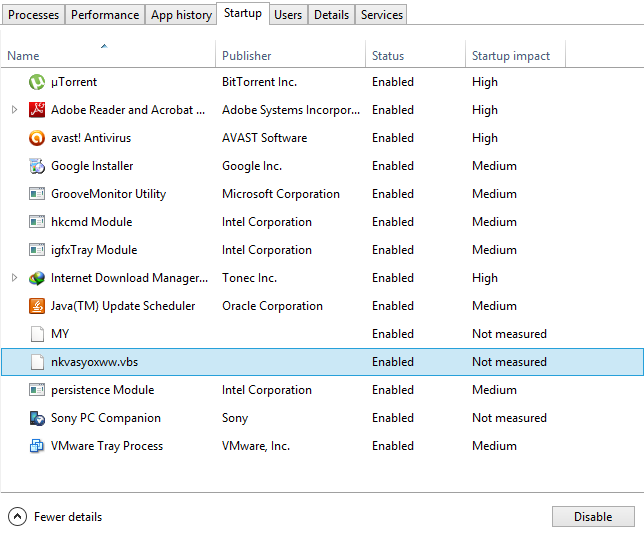This screenshot has width=644, height=541.
Task: Click the Google Installer icon
Action: point(37,166)
